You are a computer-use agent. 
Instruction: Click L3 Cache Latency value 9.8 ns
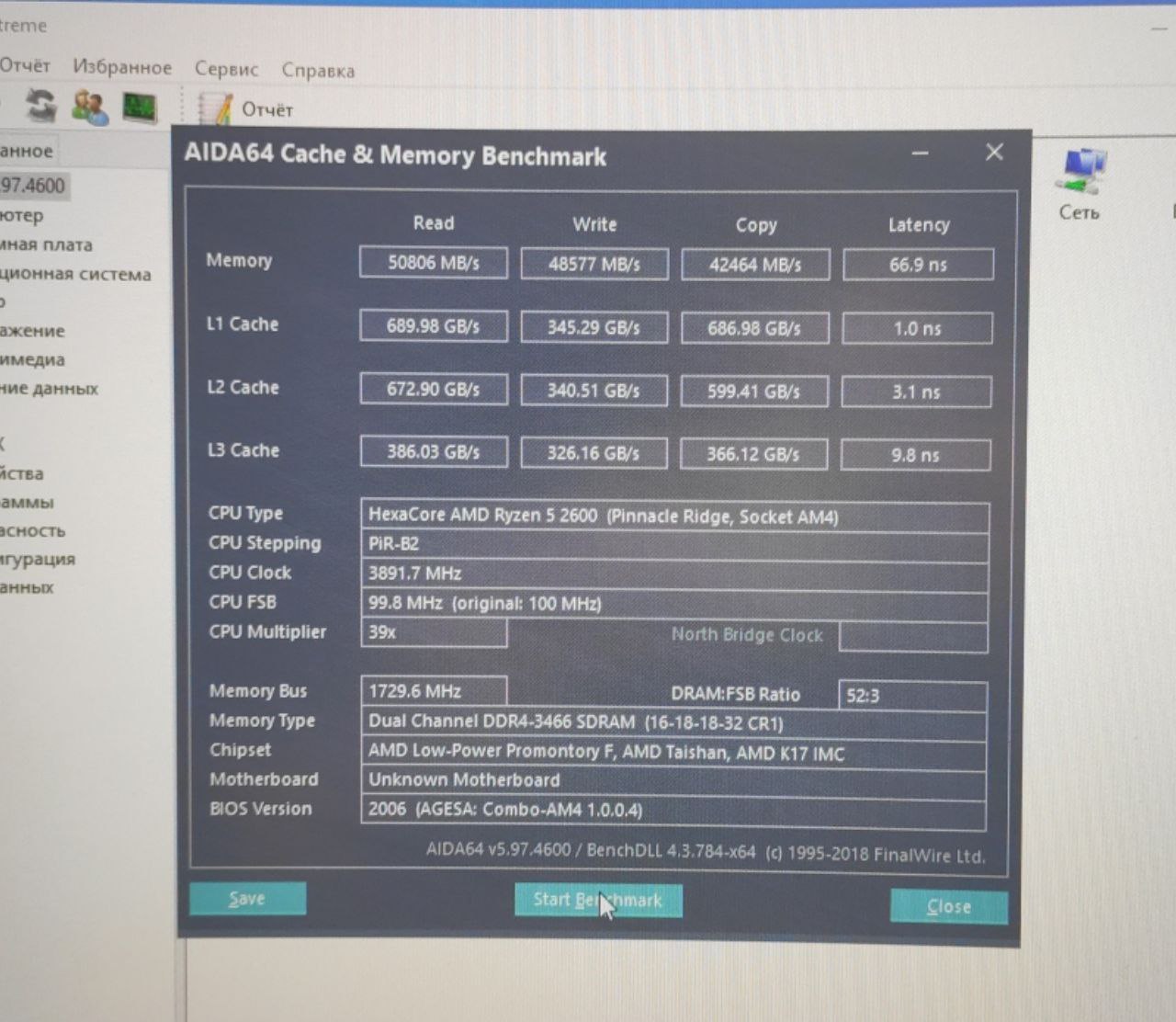click(915, 455)
